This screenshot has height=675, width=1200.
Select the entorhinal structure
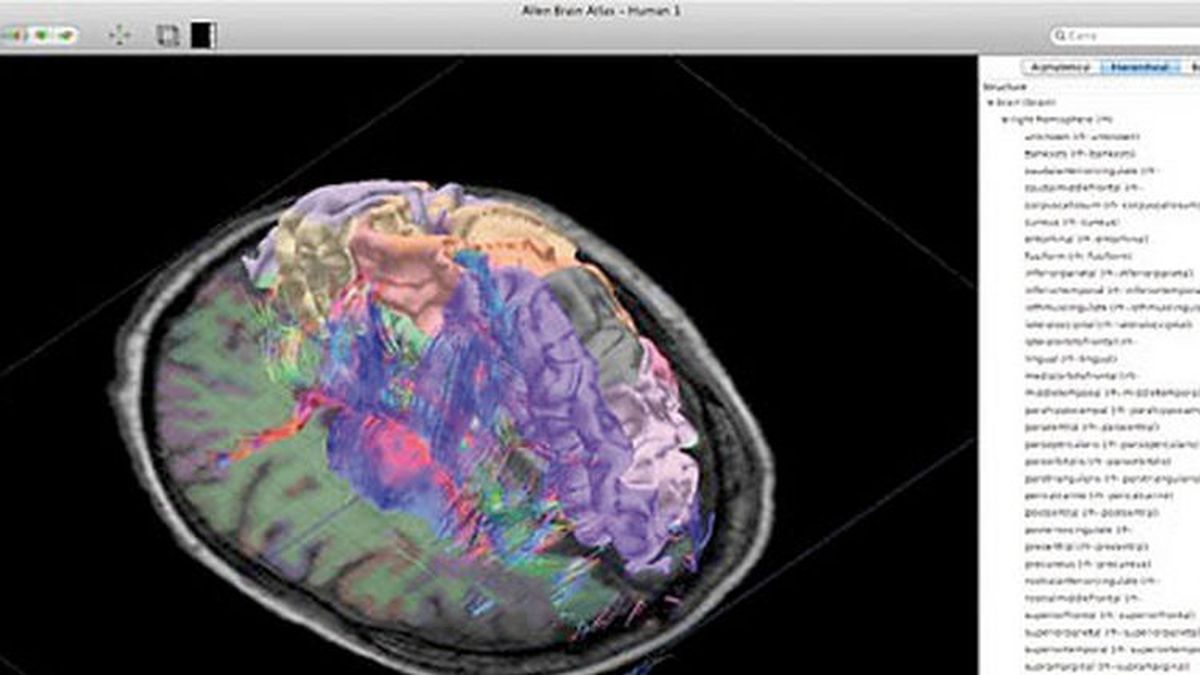point(1060,237)
